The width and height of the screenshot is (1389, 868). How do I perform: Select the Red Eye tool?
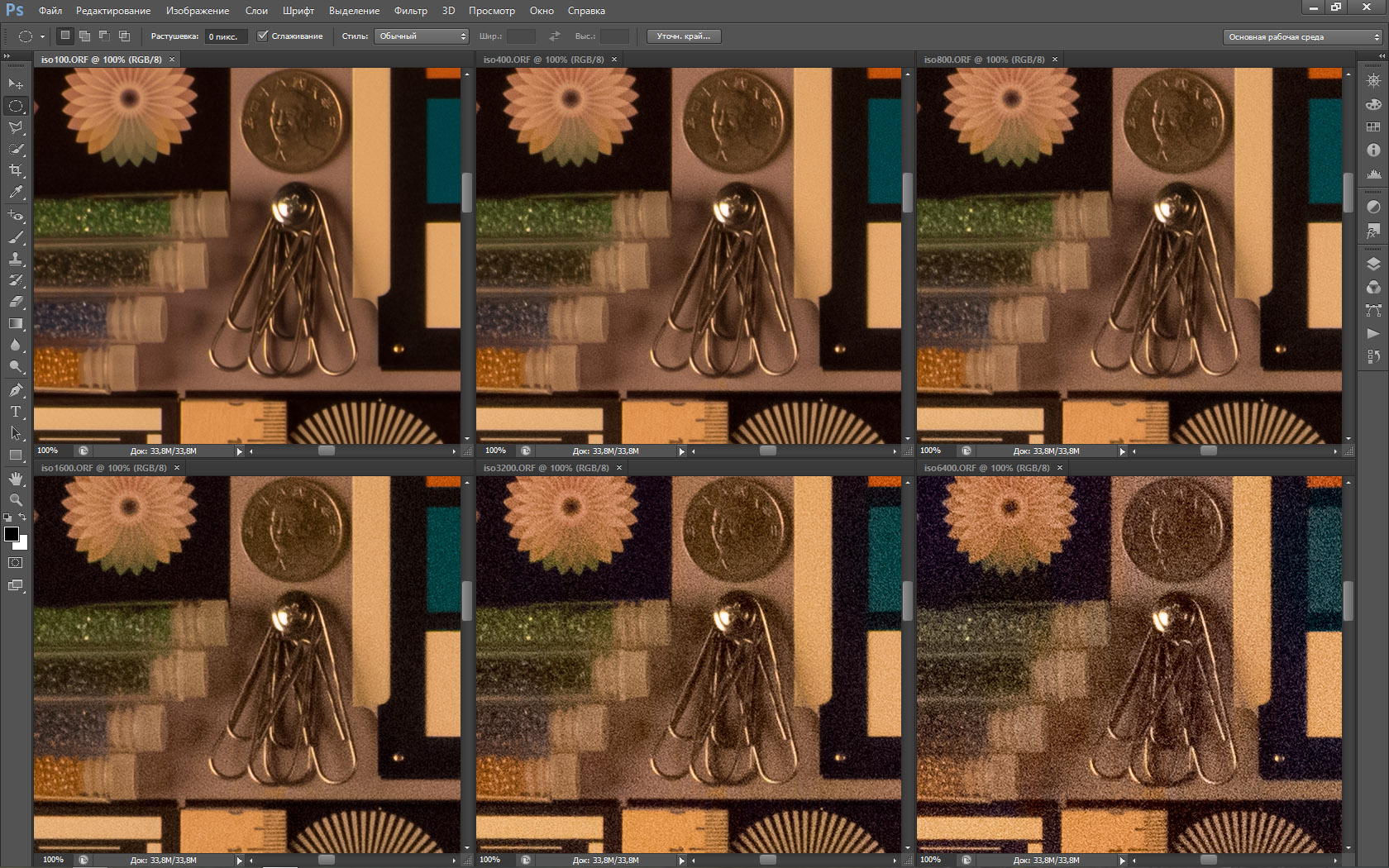point(16,215)
